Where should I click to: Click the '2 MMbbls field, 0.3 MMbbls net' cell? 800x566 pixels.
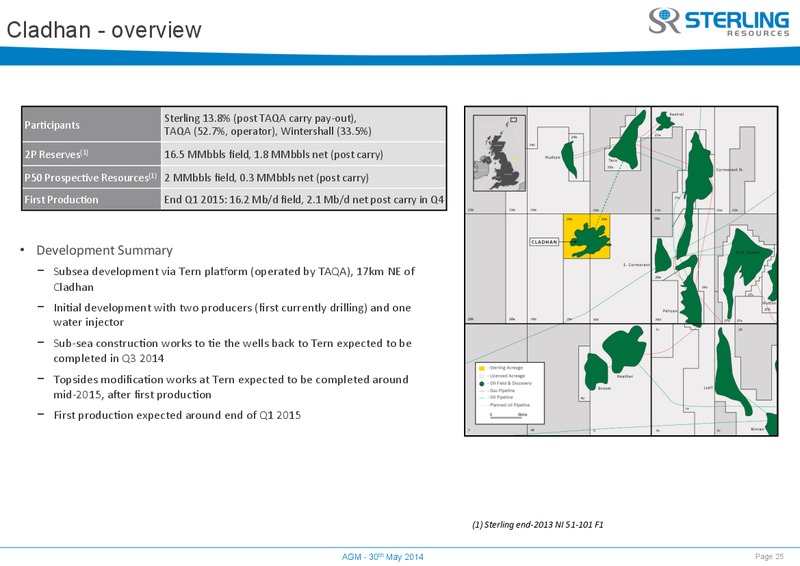(304, 177)
